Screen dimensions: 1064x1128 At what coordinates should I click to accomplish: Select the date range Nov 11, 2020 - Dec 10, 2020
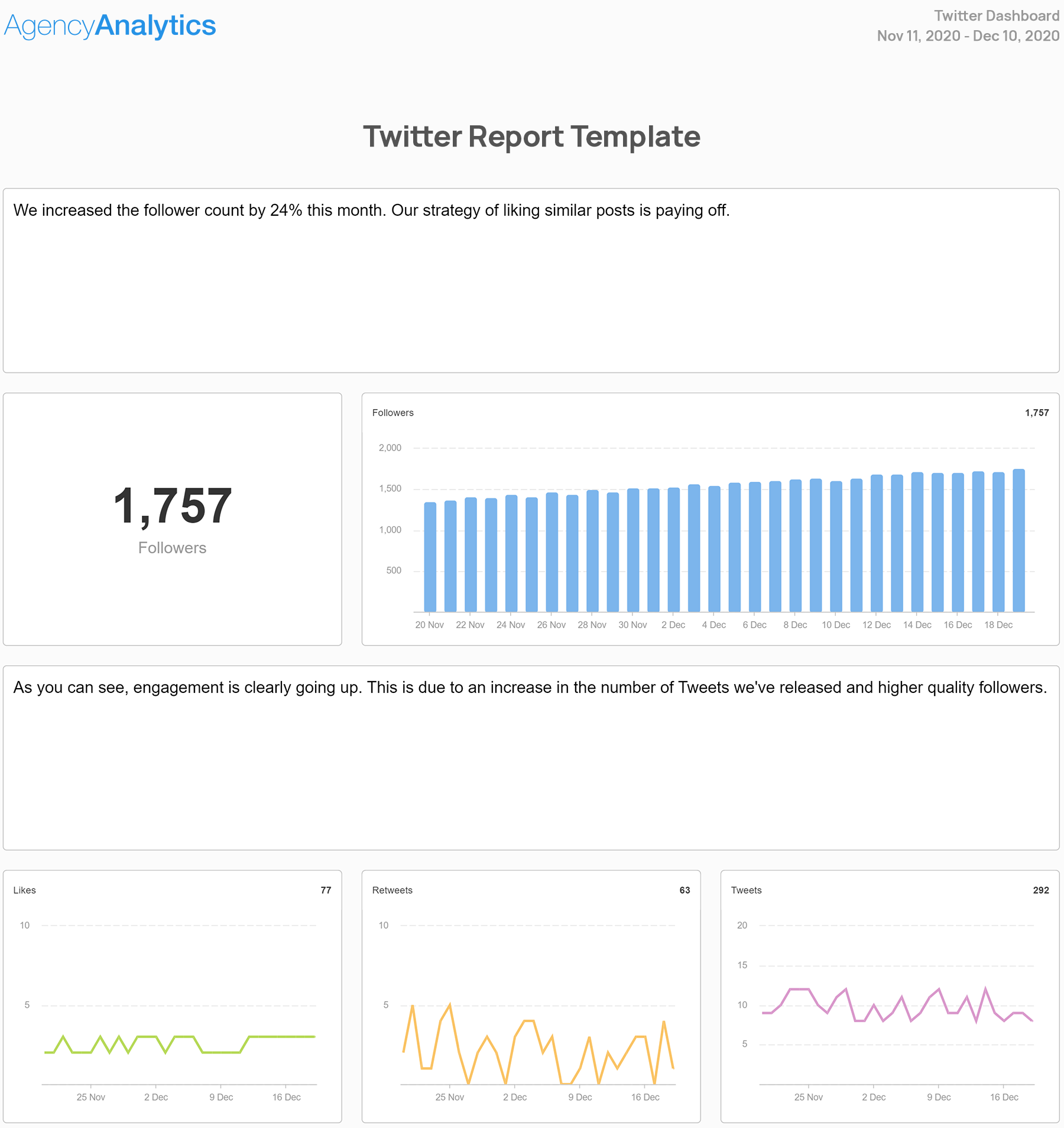tap(968, 36)
